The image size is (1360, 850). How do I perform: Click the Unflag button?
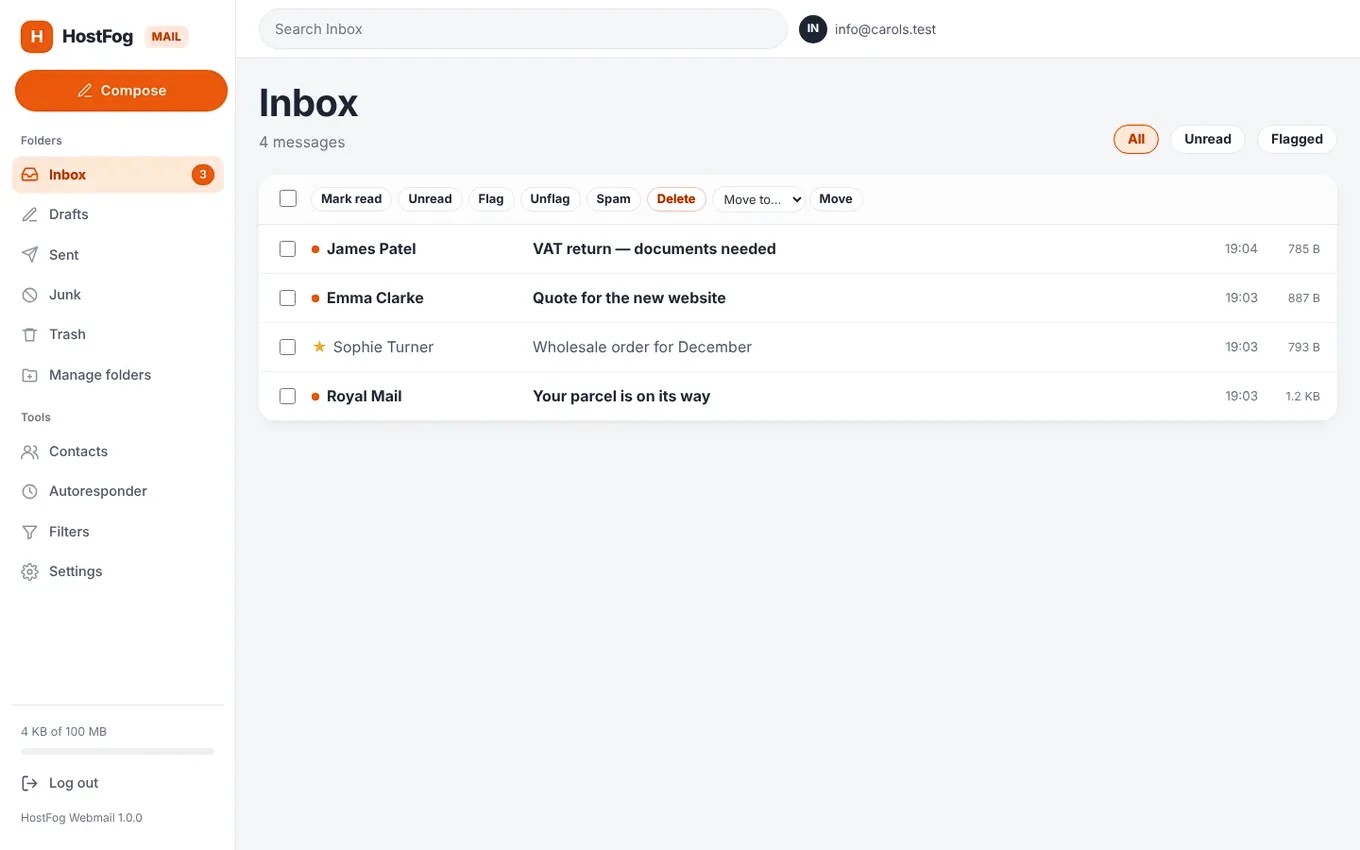(x=550, y=199)
